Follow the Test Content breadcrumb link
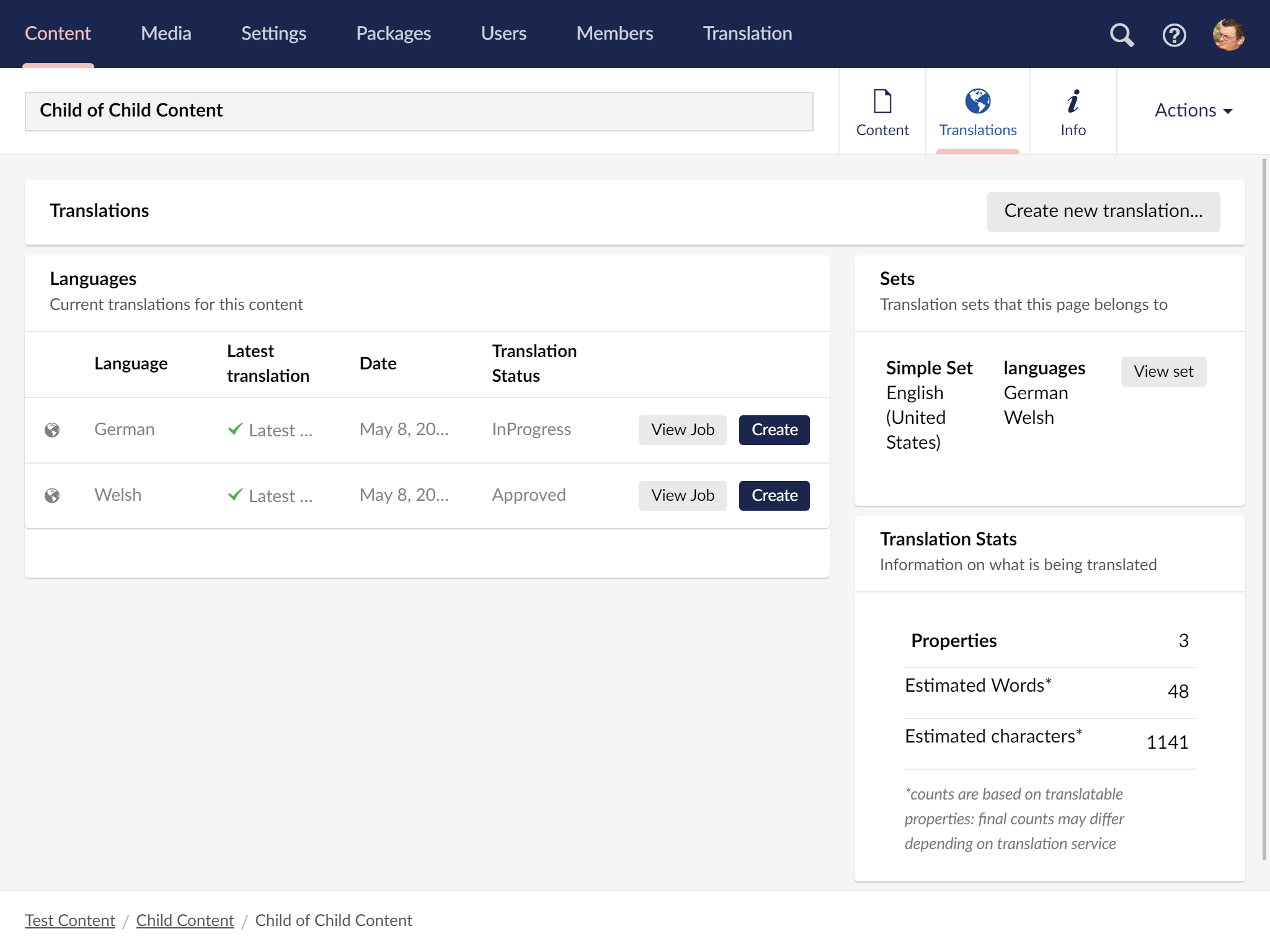 70,920
